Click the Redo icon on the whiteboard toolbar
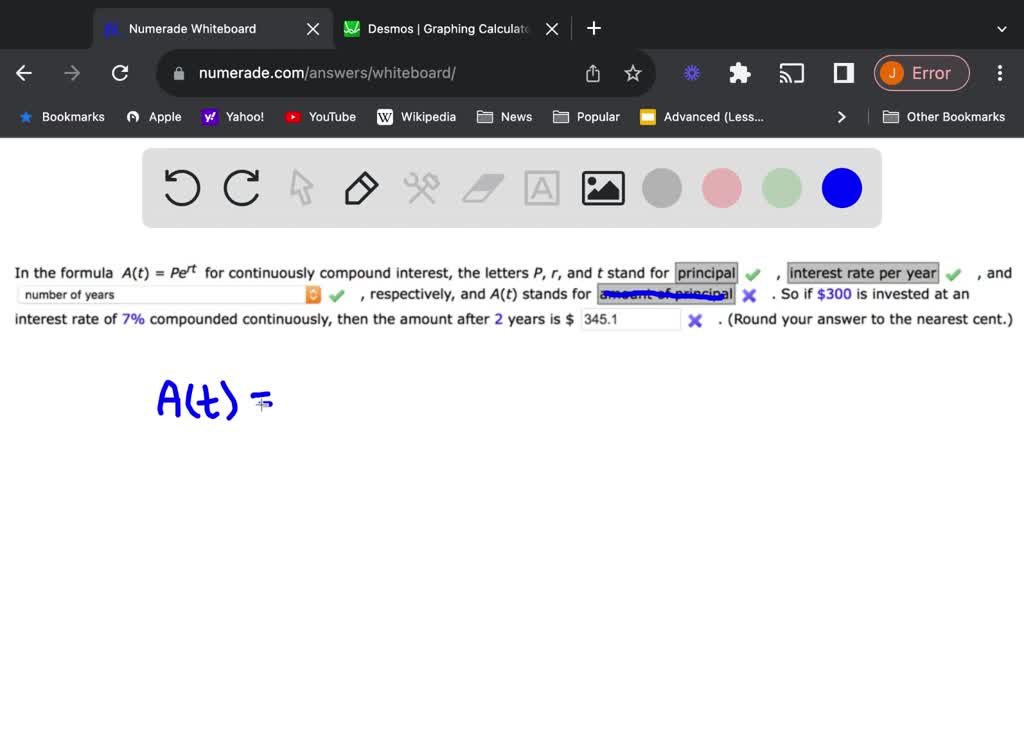1024x740 pixels. [241, 187]
